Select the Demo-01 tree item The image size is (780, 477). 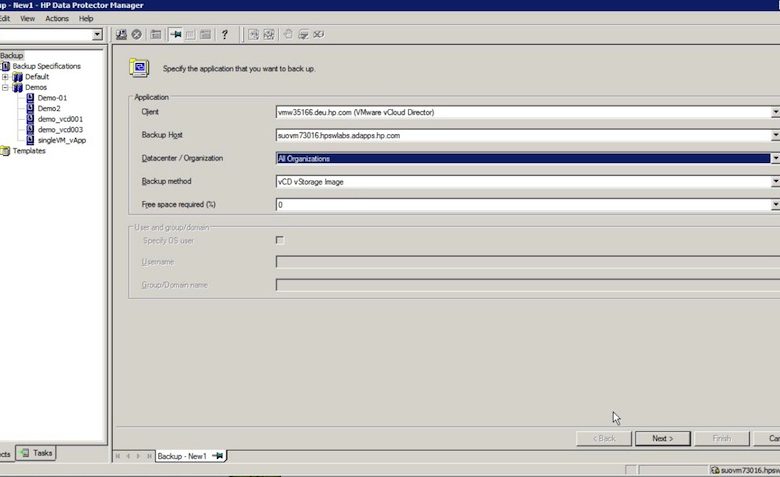[x=52, y=98]
